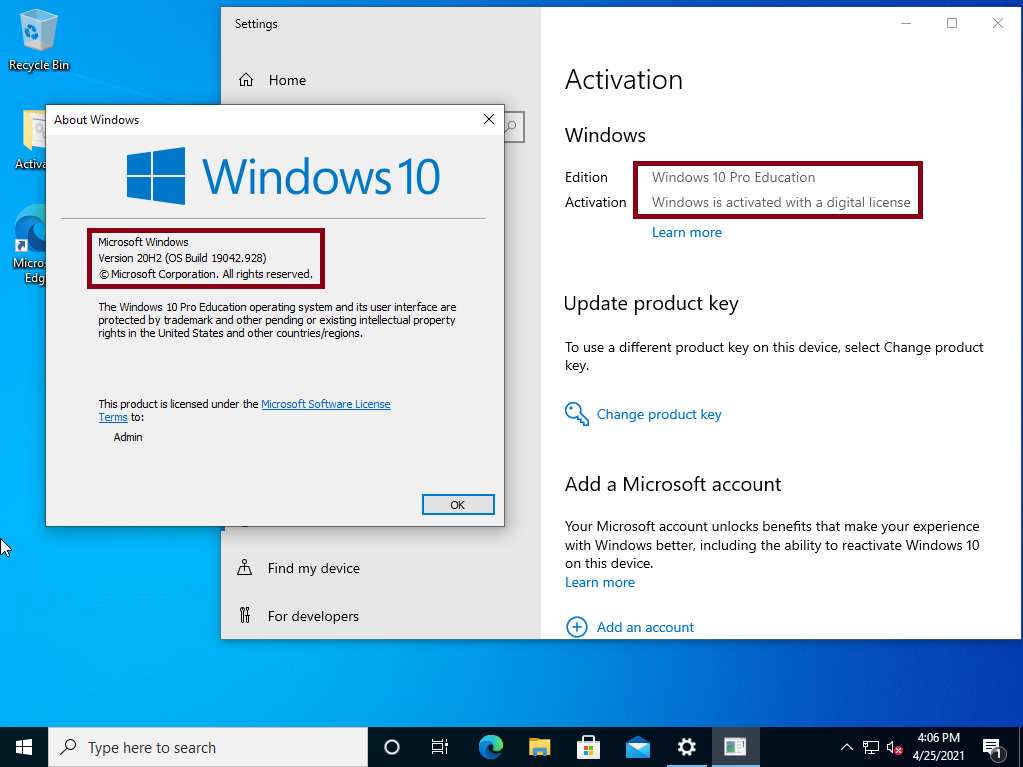Click the taskbar search box
Screen dimensions: 1023x767
click(x=208, y=747)
